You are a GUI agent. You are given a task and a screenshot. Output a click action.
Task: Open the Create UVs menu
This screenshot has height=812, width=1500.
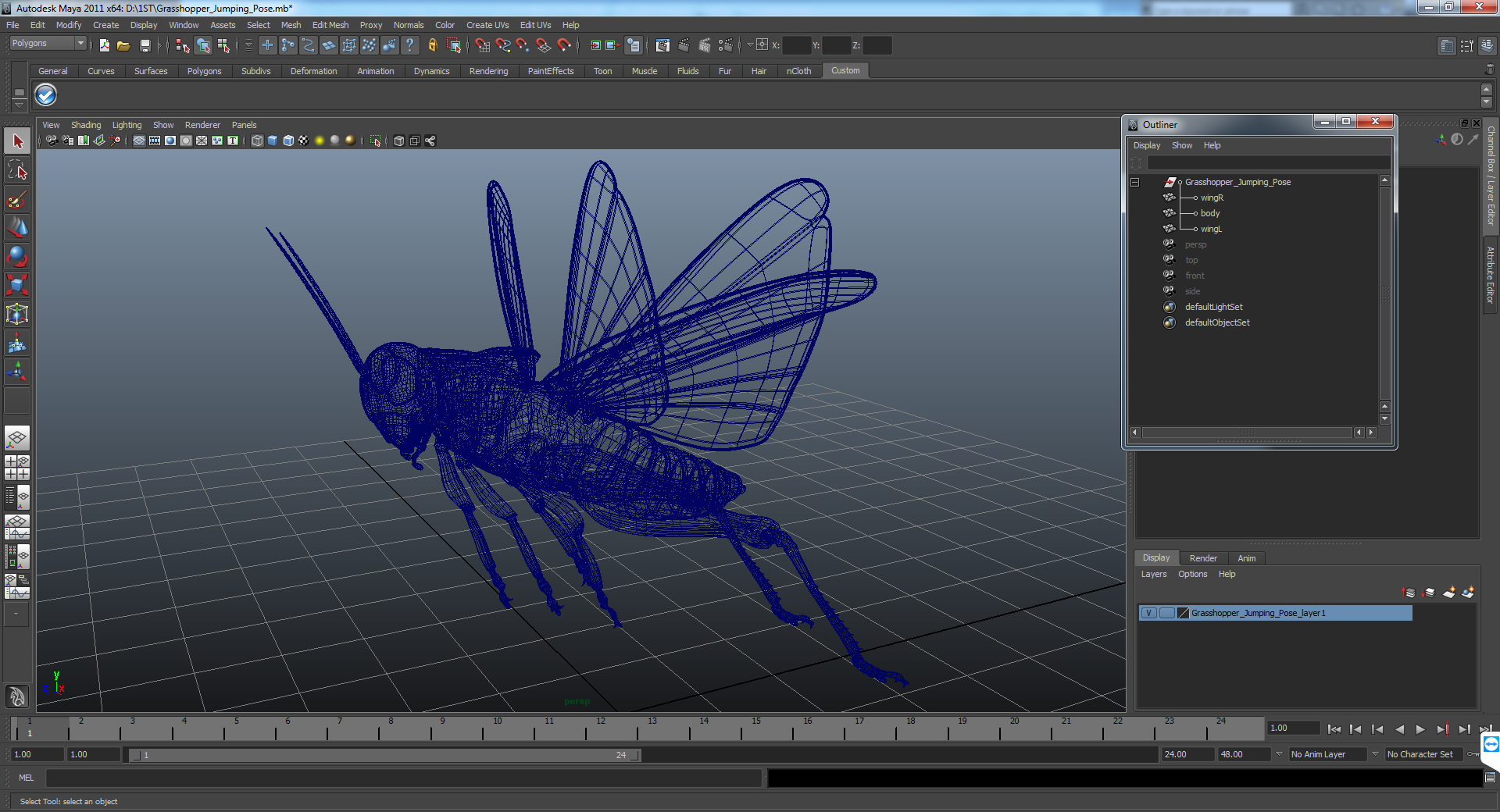coord(487,25)
